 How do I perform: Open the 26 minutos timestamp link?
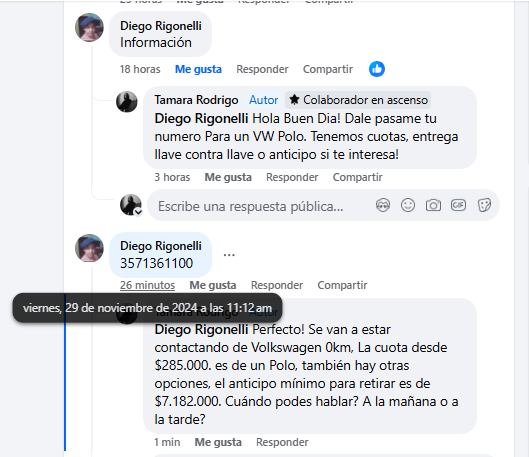(147, 285)
